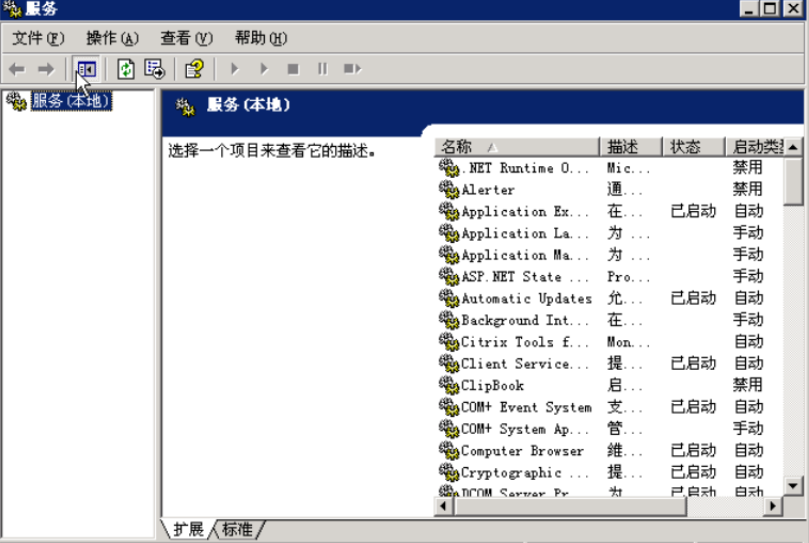Click the gear icon of ASP.NET State service
809x543 pixels.
pyautogui.click(x=449, y=276)
